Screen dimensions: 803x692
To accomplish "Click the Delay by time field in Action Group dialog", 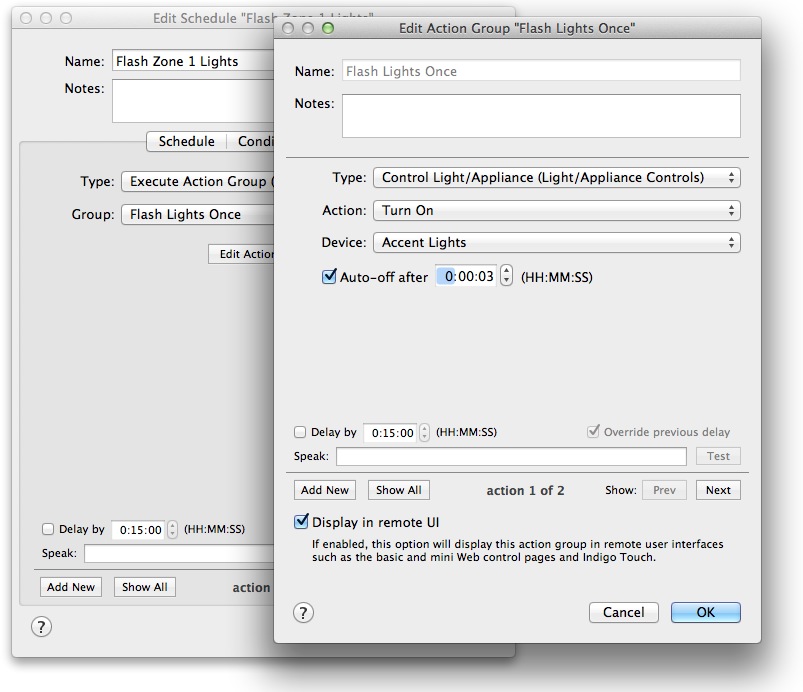I will pos(390,433).
